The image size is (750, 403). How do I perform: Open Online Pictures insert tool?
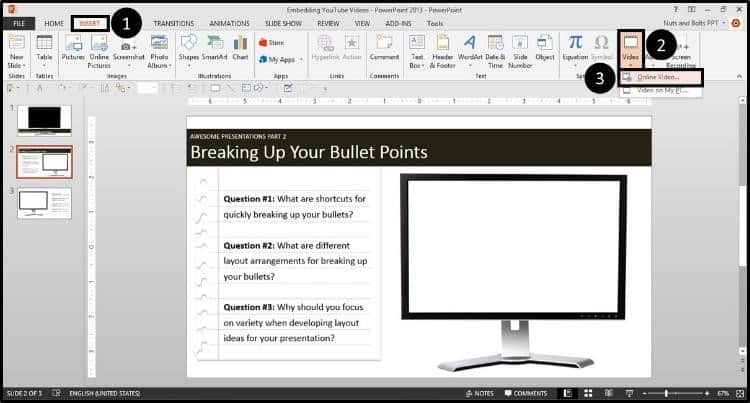pyautogui.click(x=99, y=52)
